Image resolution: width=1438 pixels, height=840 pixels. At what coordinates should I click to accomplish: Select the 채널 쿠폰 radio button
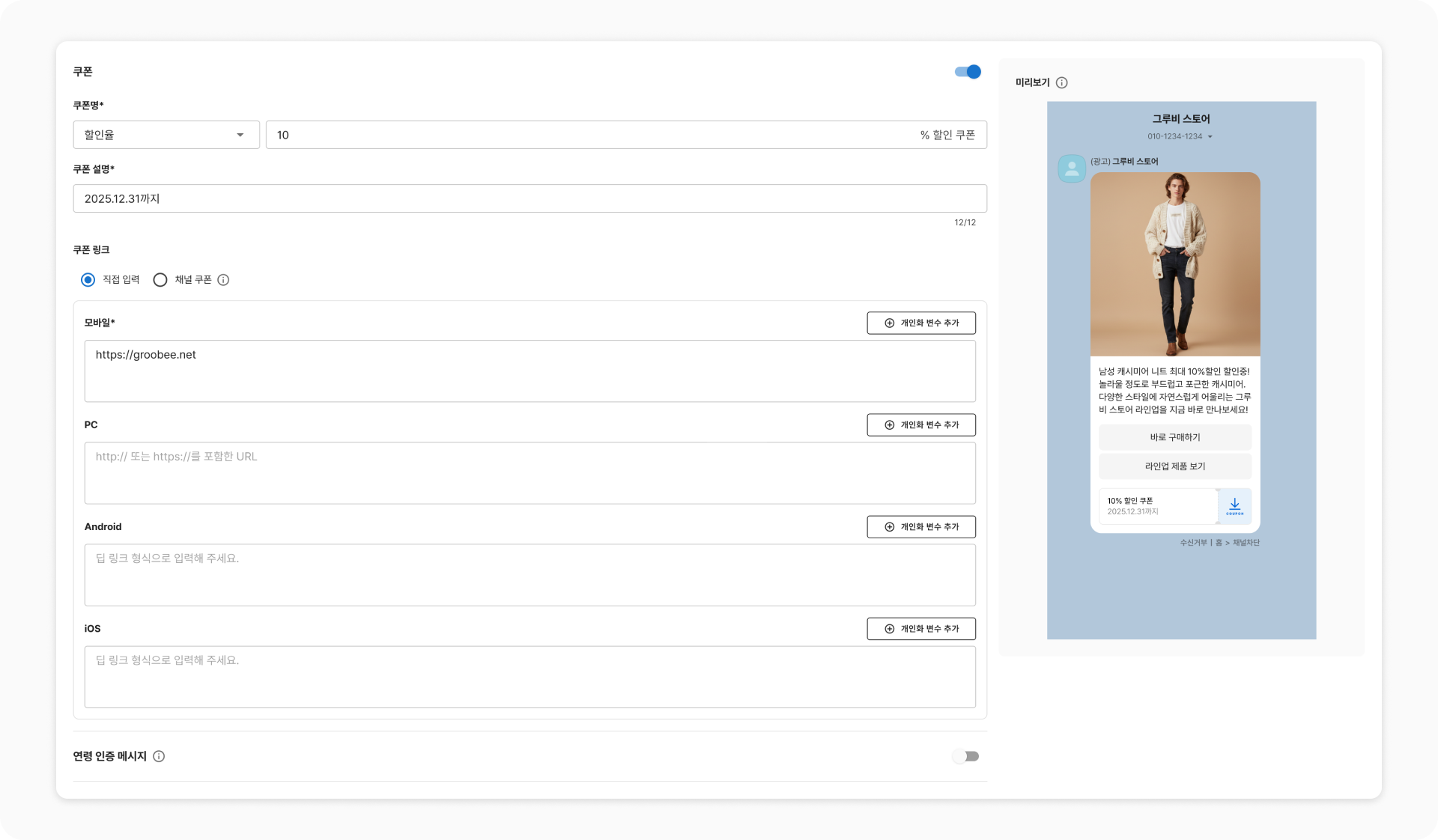click(x=160, y=280)
